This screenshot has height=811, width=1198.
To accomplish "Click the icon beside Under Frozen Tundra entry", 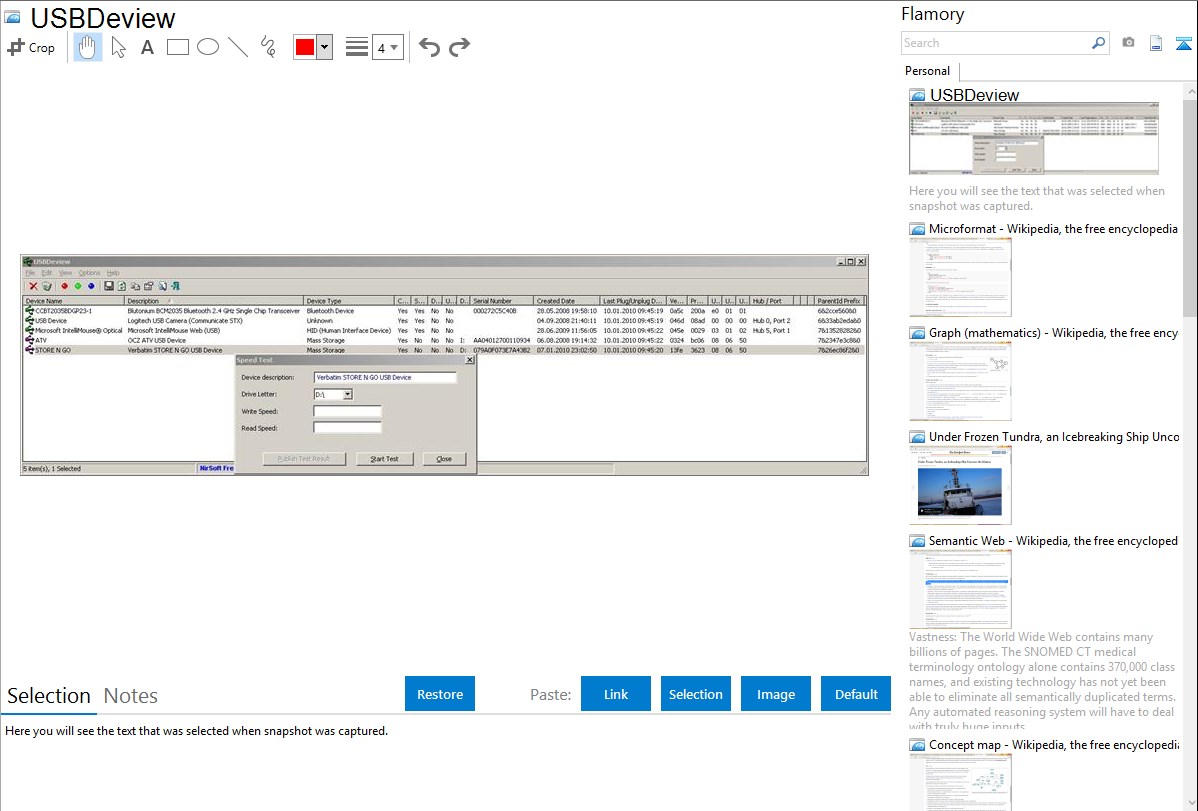I will (x=917, y=437).
